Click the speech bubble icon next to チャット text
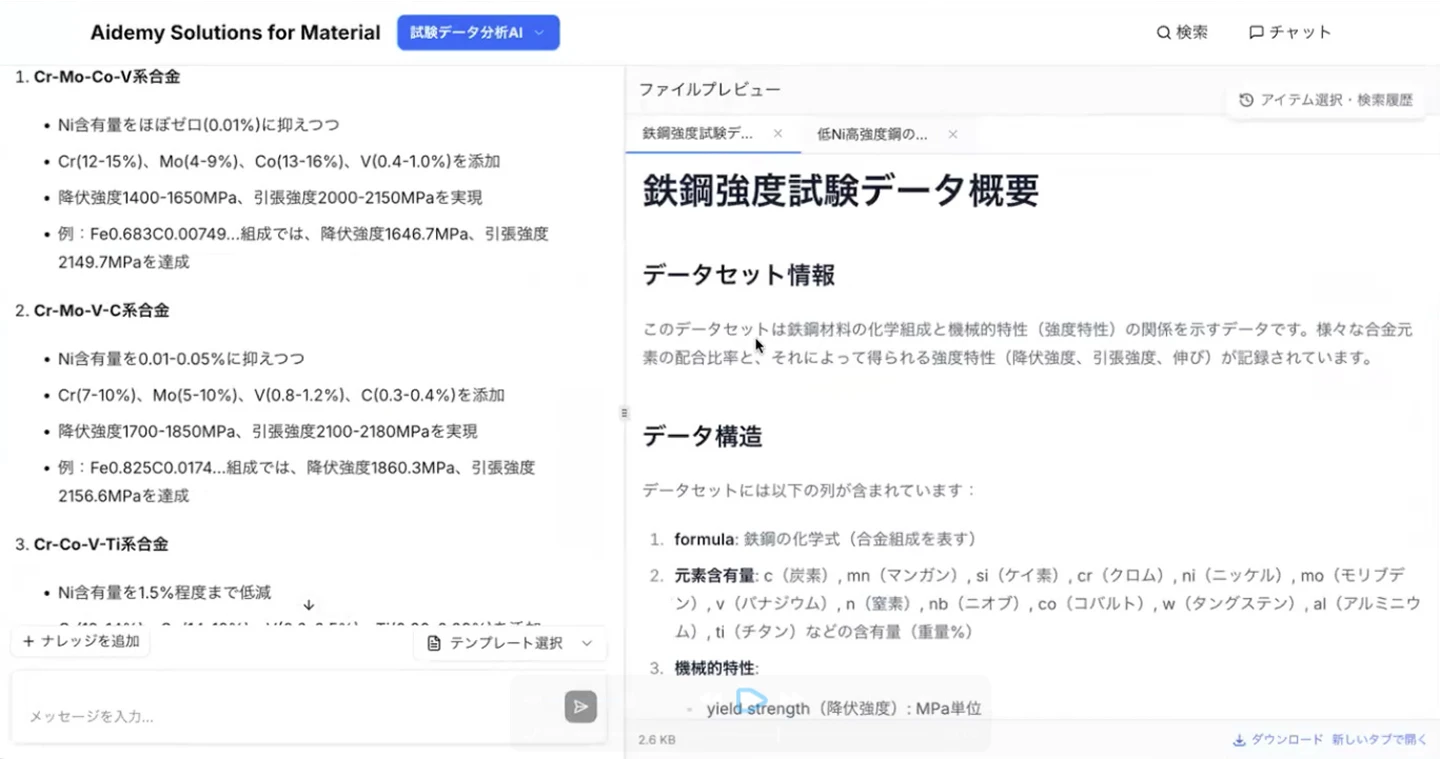The width and height of the screenshot is (1440, 759). (x=1255, y=31)
